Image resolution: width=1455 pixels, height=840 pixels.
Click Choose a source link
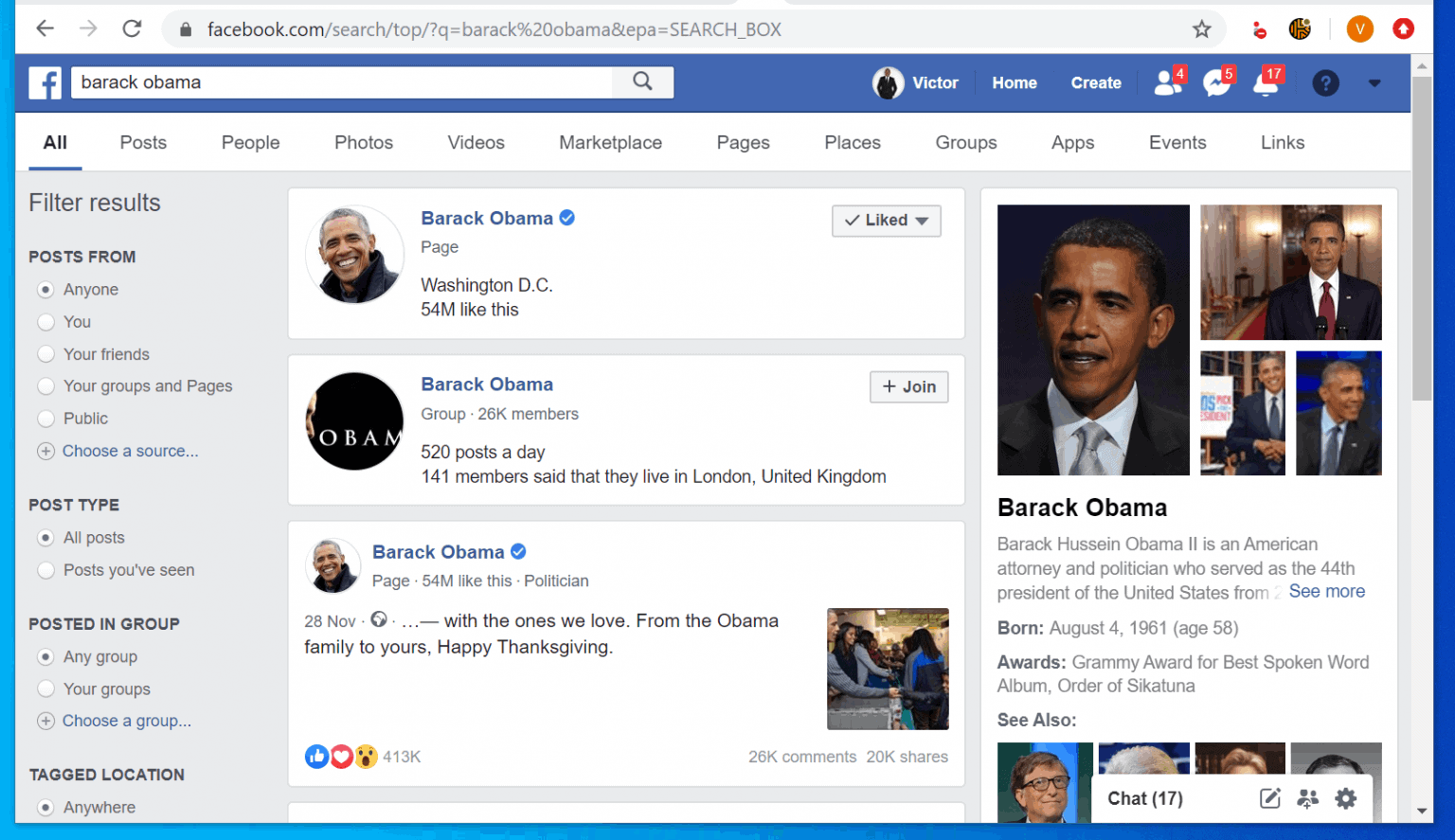point(130,452)
